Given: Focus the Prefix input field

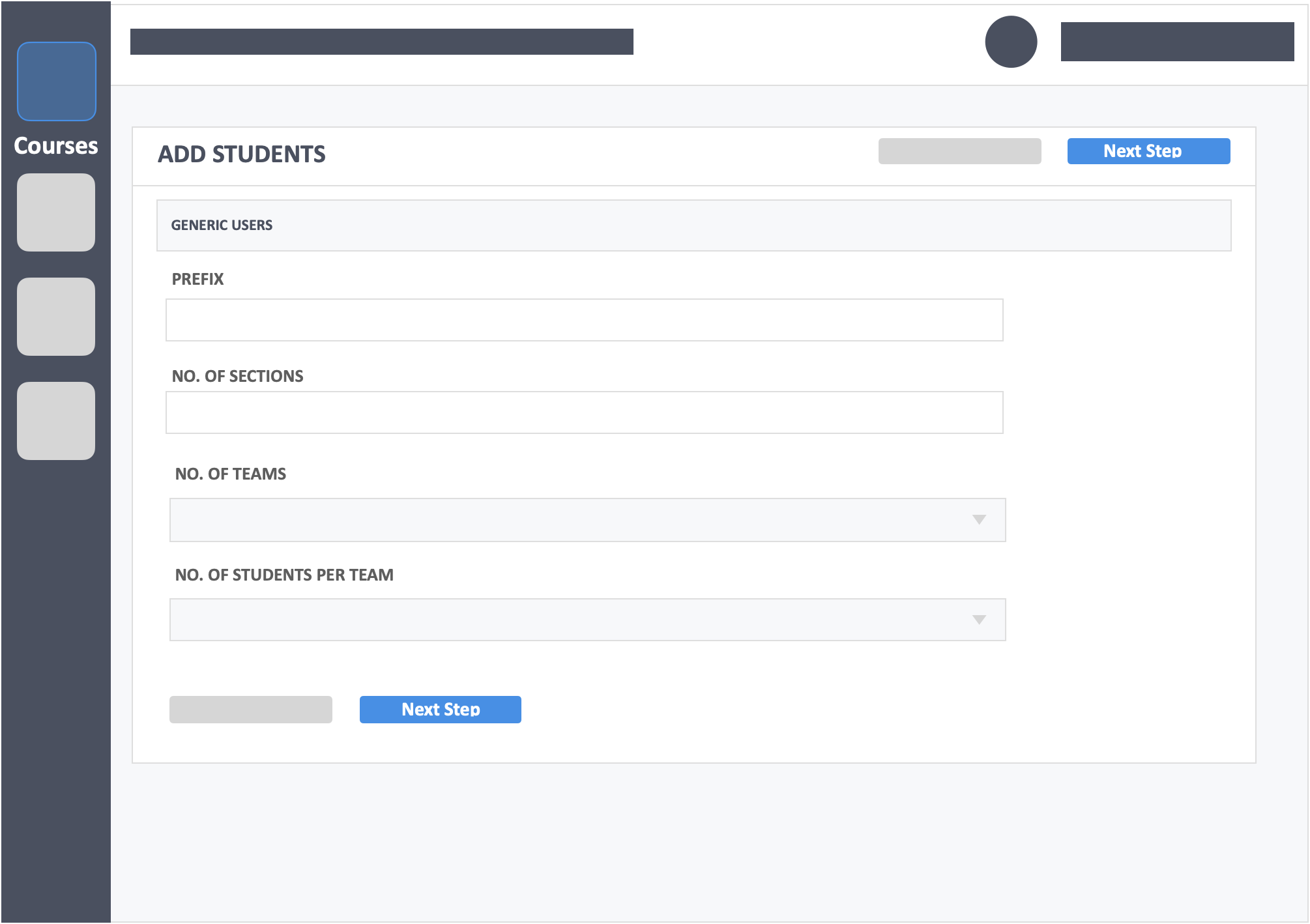Looking at the screenshot, I should 584,320.
